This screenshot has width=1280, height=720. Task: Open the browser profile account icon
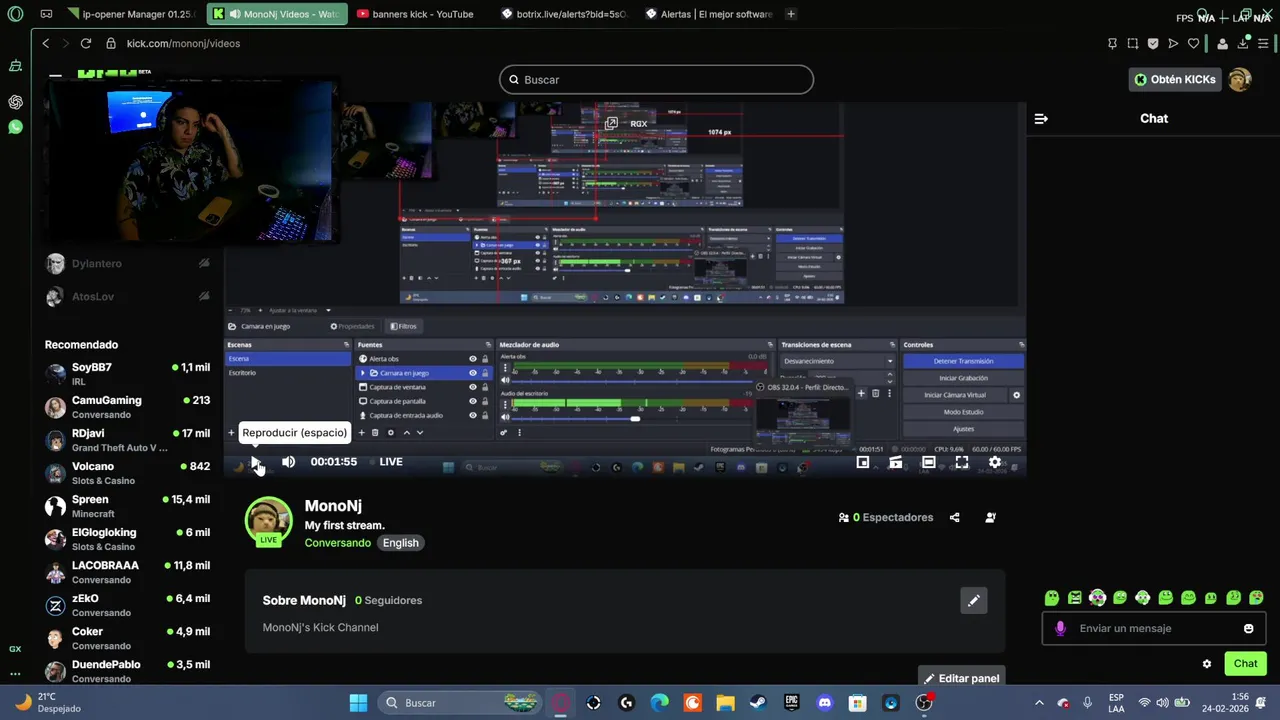(x=1222, y=43)
